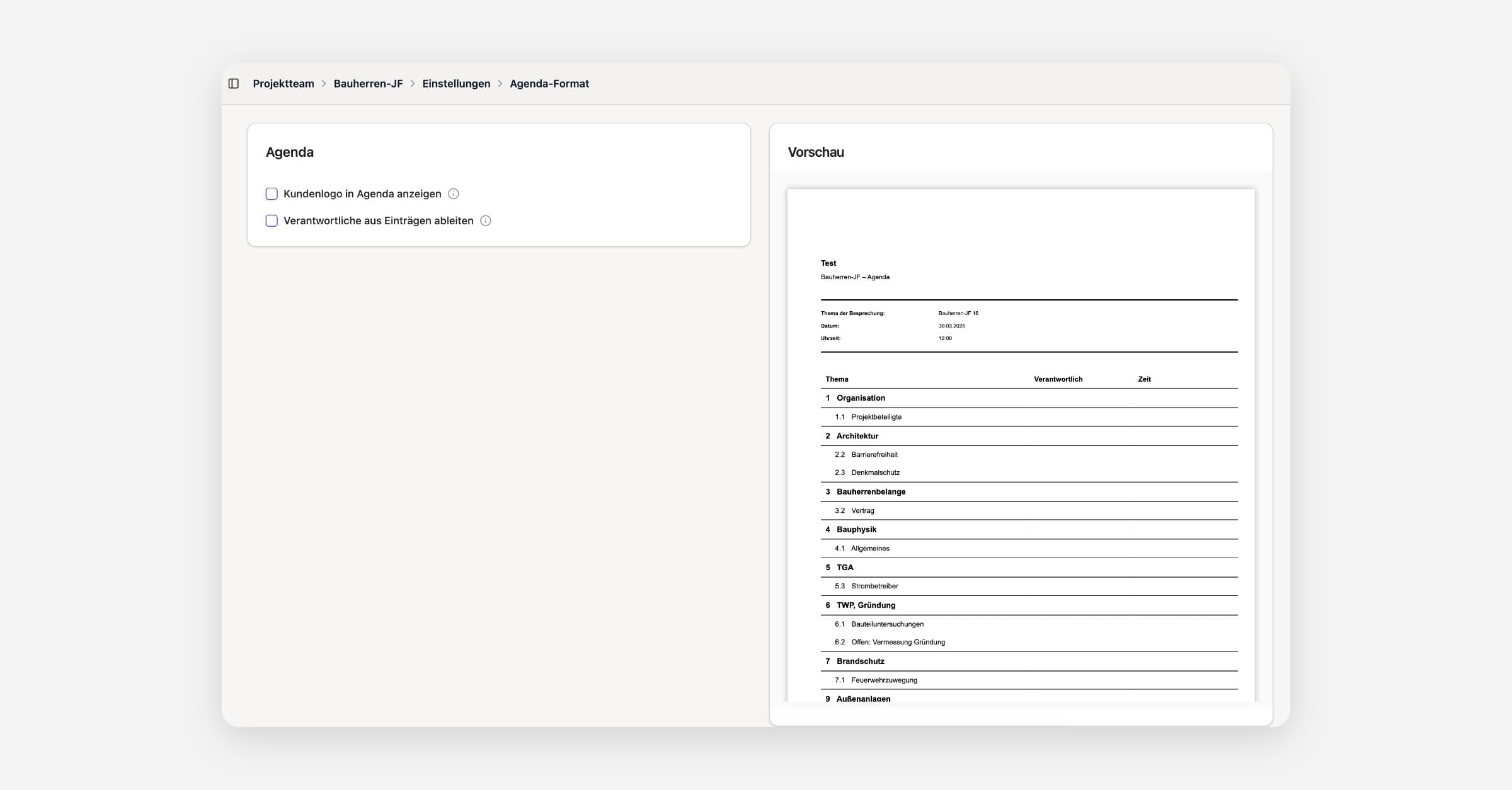This screenshot has width=1512, height=790.
Task: Toggle the sidebar panel icon
Action: [x=234, y=84]
